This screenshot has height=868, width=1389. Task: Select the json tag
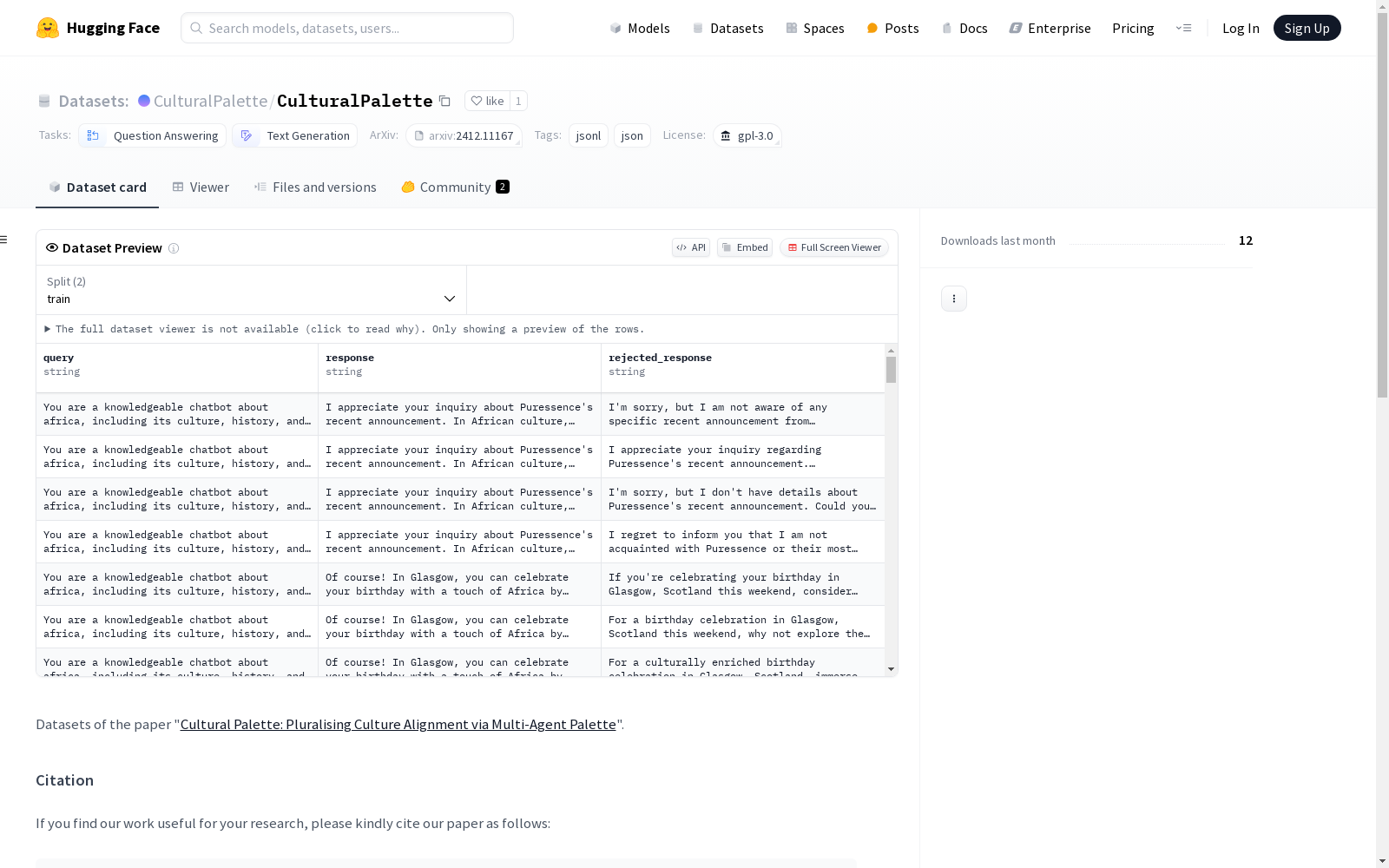[632, 135]
